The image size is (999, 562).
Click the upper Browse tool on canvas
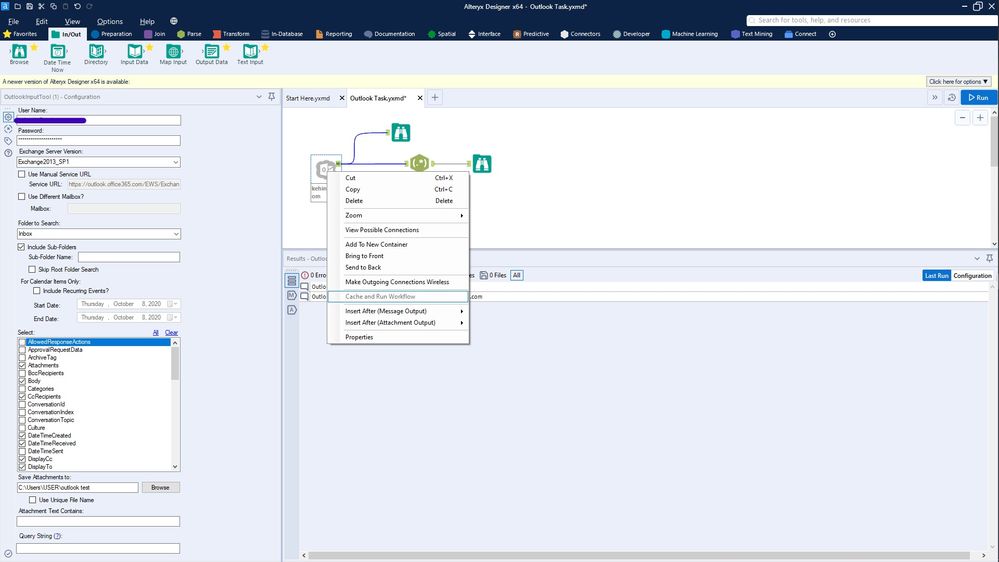point(401,133)
